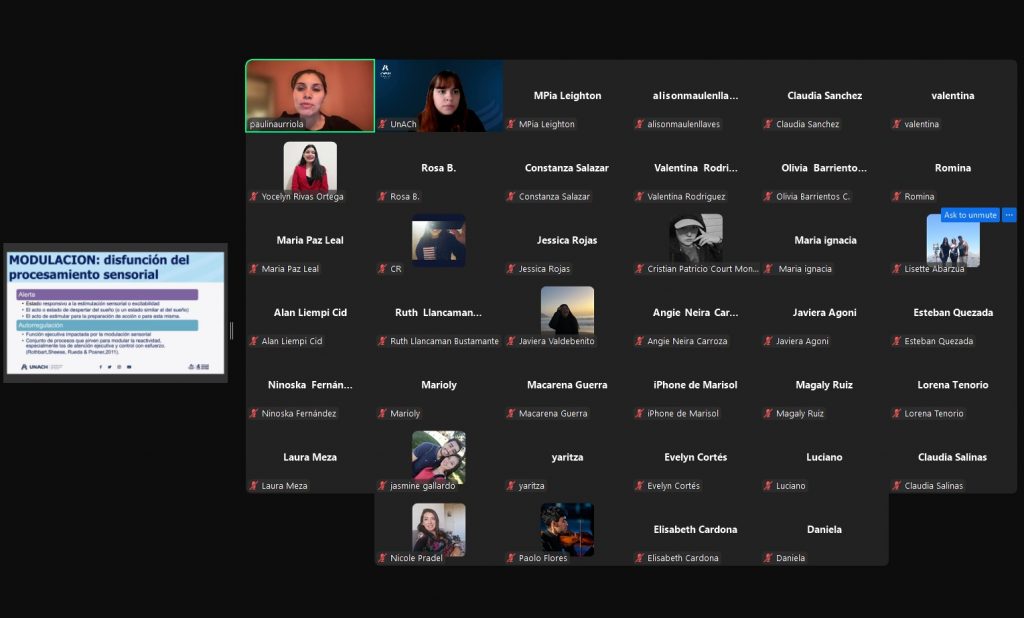Click muted mic icon by Claudia Salinas
The image size is (1024, 618).
coord(897,486)
